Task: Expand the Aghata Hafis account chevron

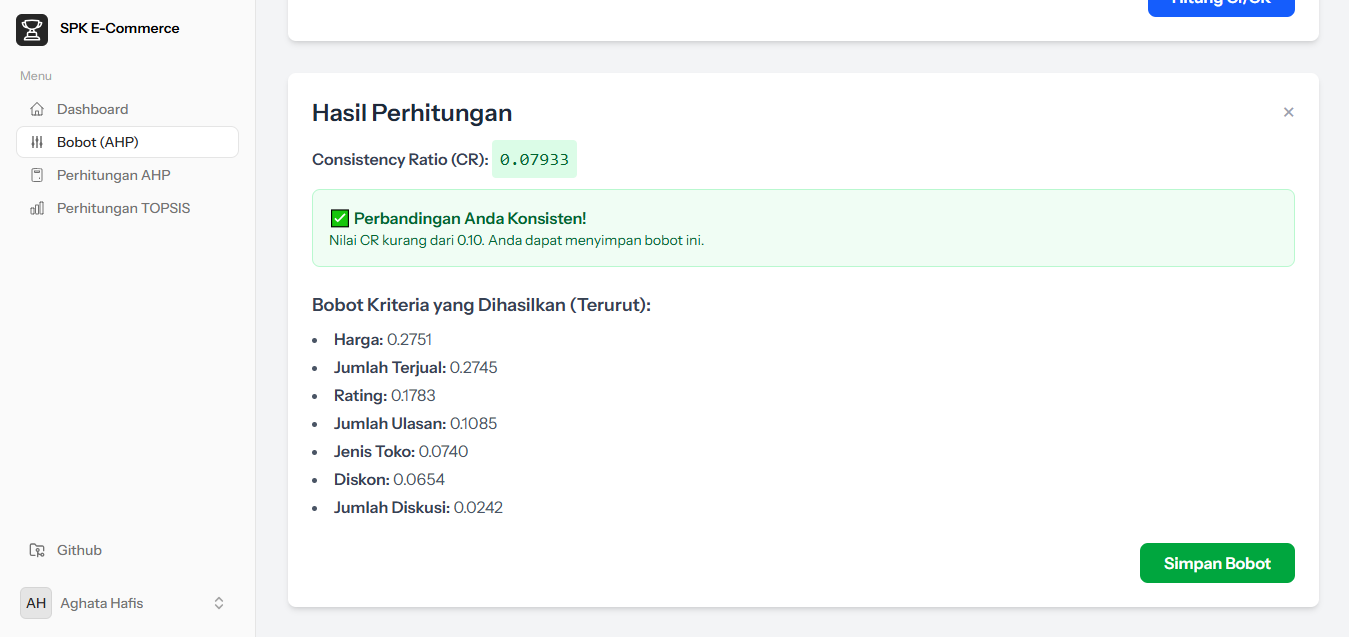Action: click(218, 602)
